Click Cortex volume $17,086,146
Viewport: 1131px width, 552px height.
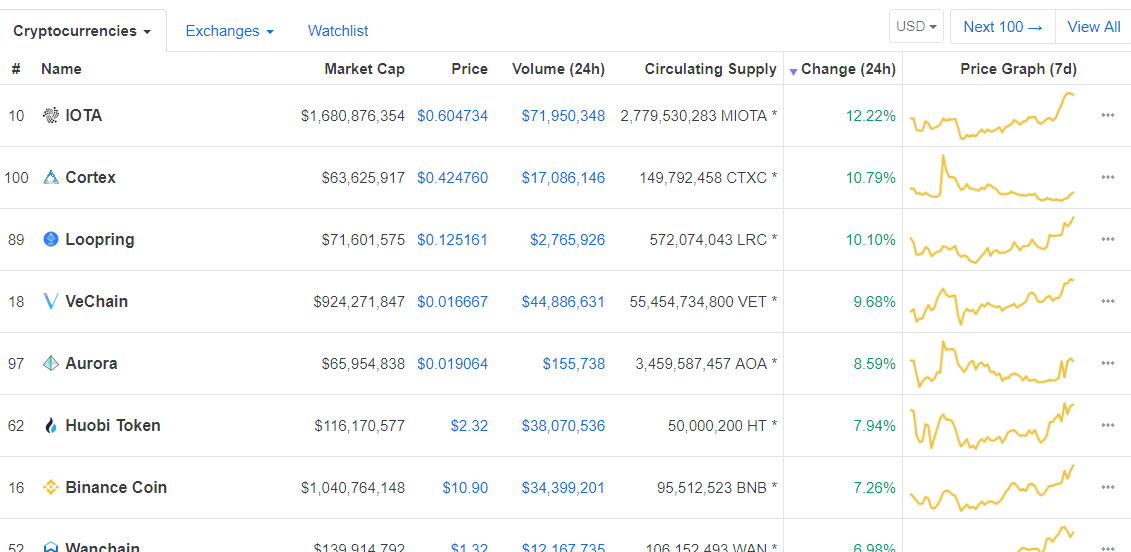tap(563, 178)
